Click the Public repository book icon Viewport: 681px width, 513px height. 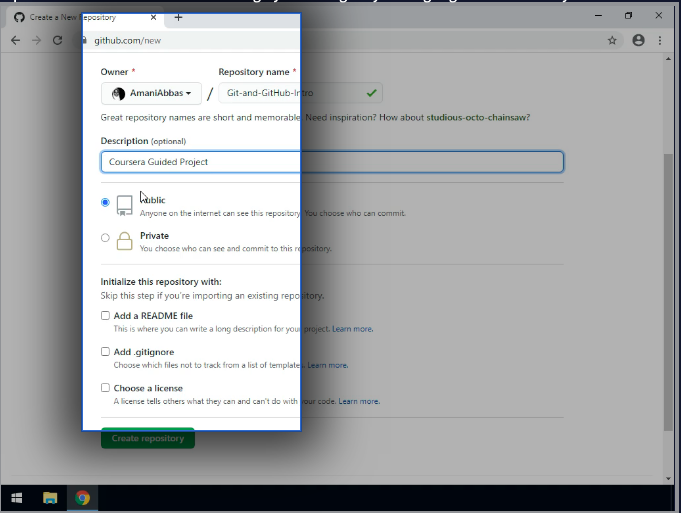click(x=124, y=205)
